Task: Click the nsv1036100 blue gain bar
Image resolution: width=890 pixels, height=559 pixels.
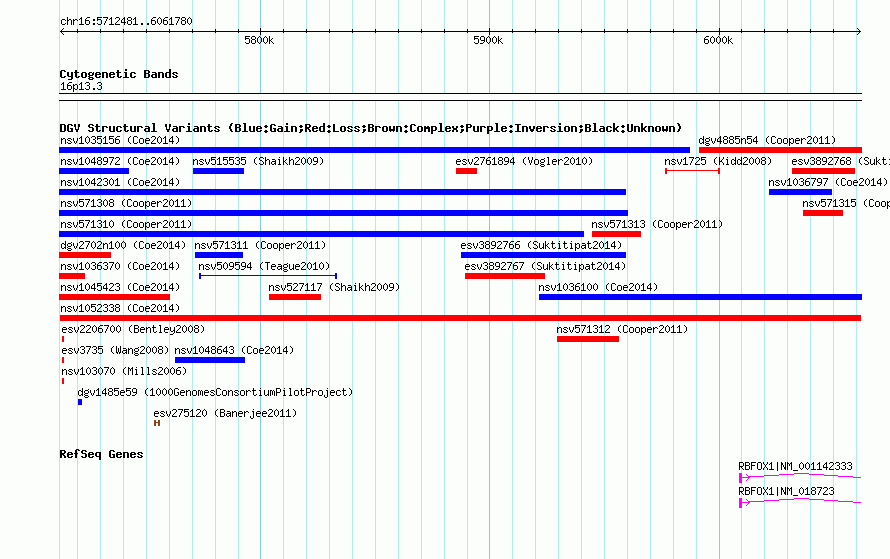Action: [x=700, y=297]
